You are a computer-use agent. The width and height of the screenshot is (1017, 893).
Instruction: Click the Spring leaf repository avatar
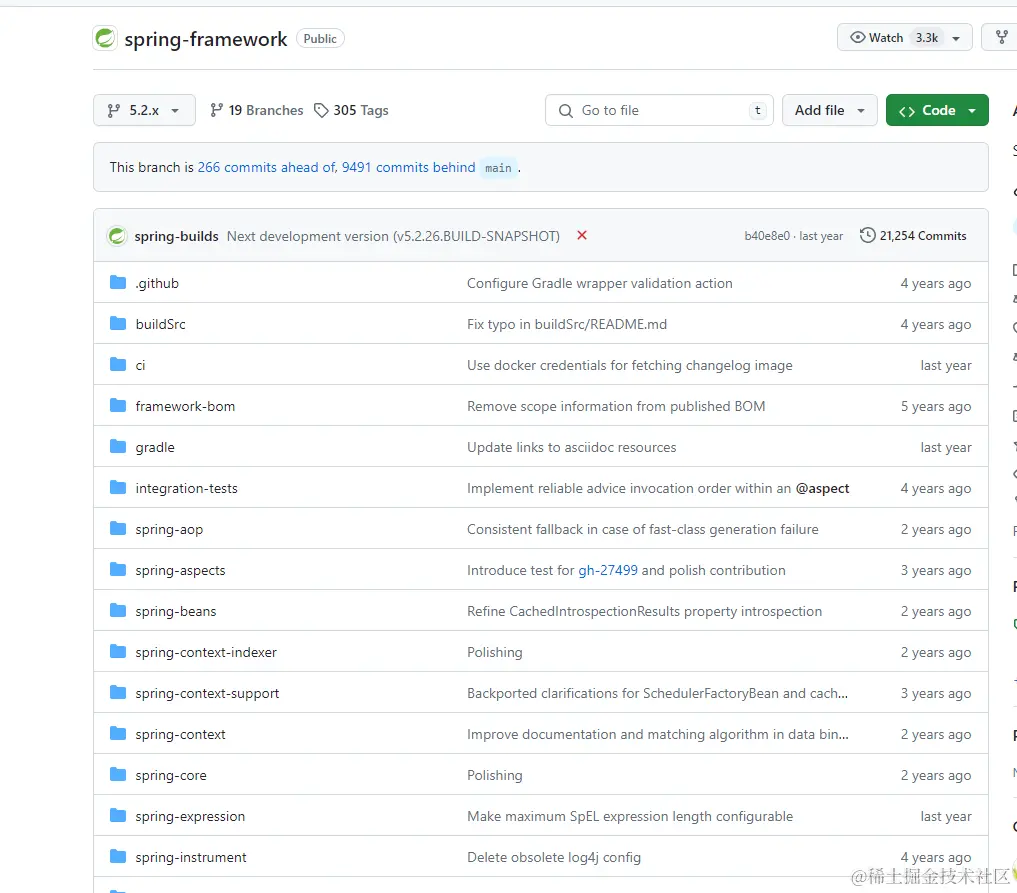105,38
